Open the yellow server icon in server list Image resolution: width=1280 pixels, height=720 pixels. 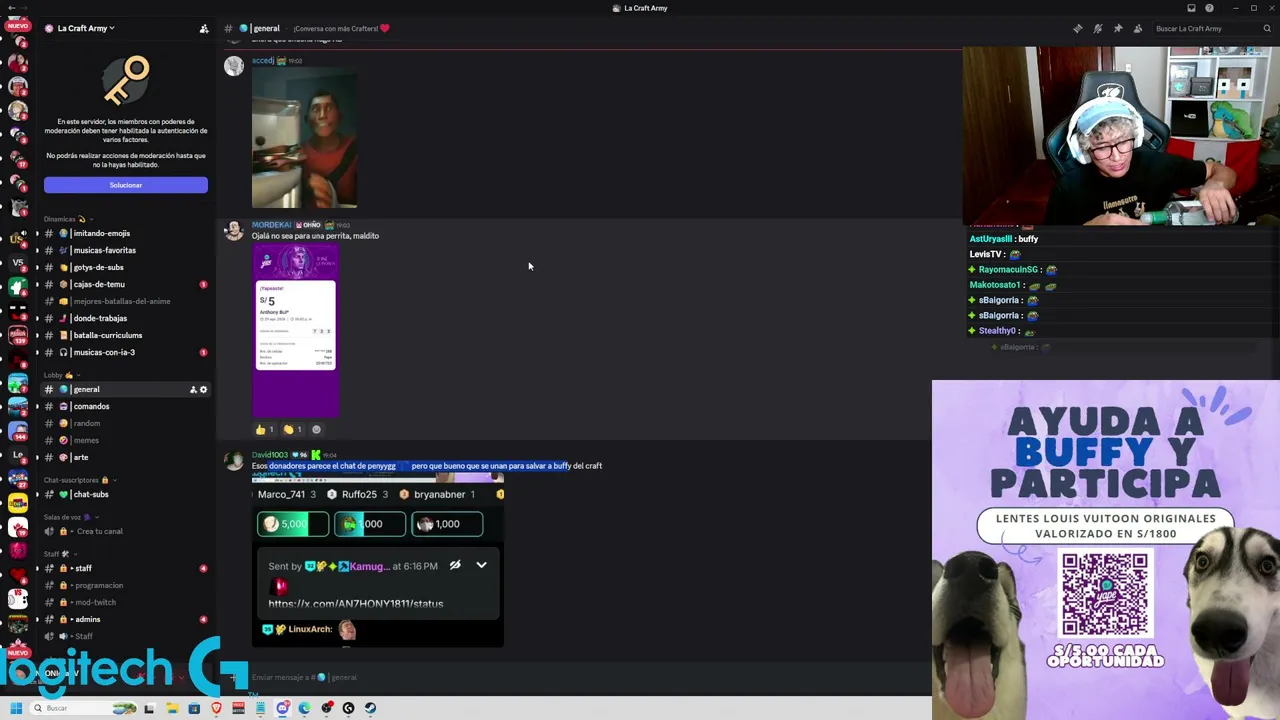point(18,504)
